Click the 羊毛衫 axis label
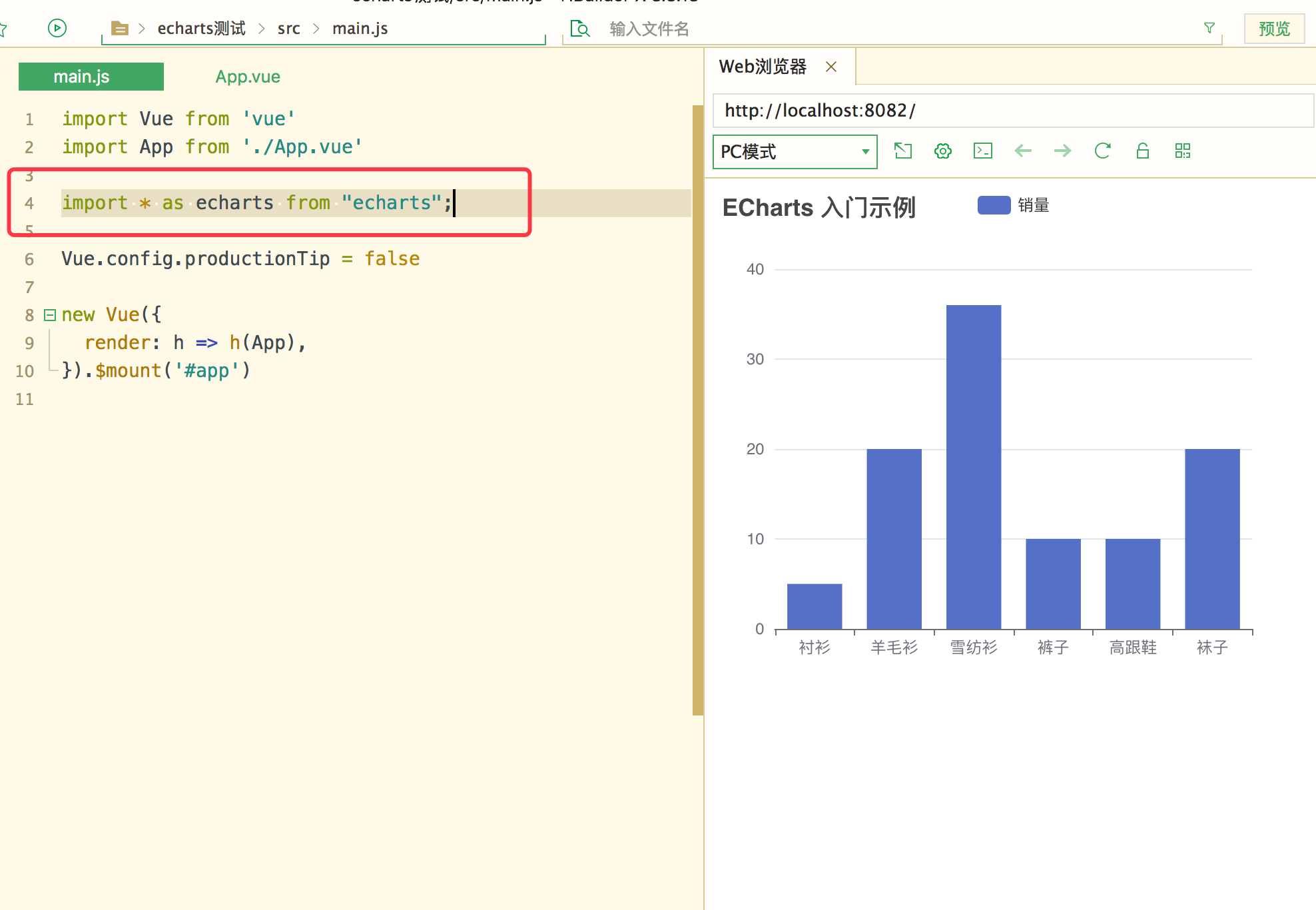 click(x=894, y=648)
